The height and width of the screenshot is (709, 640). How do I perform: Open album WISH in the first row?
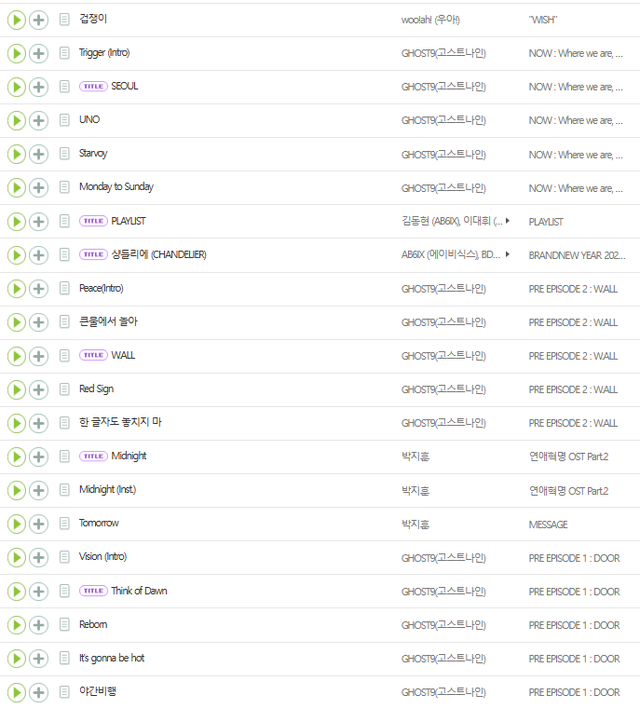pyautogui.click(x=542, y=20)
